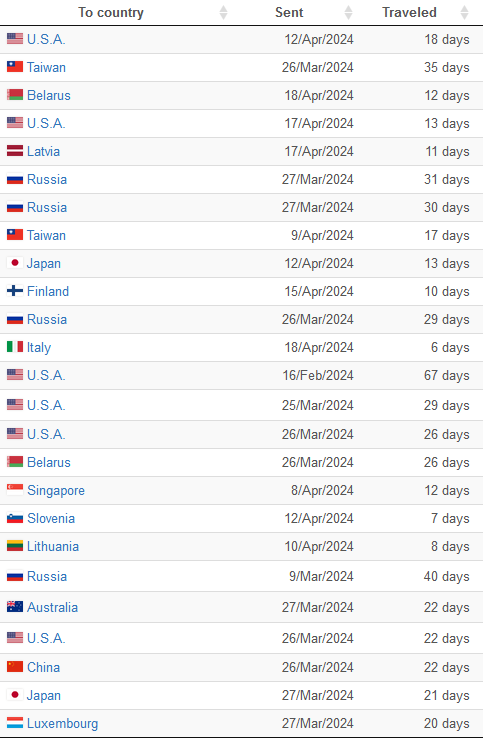Click the Luxembourg flag icon

[15, 723]
